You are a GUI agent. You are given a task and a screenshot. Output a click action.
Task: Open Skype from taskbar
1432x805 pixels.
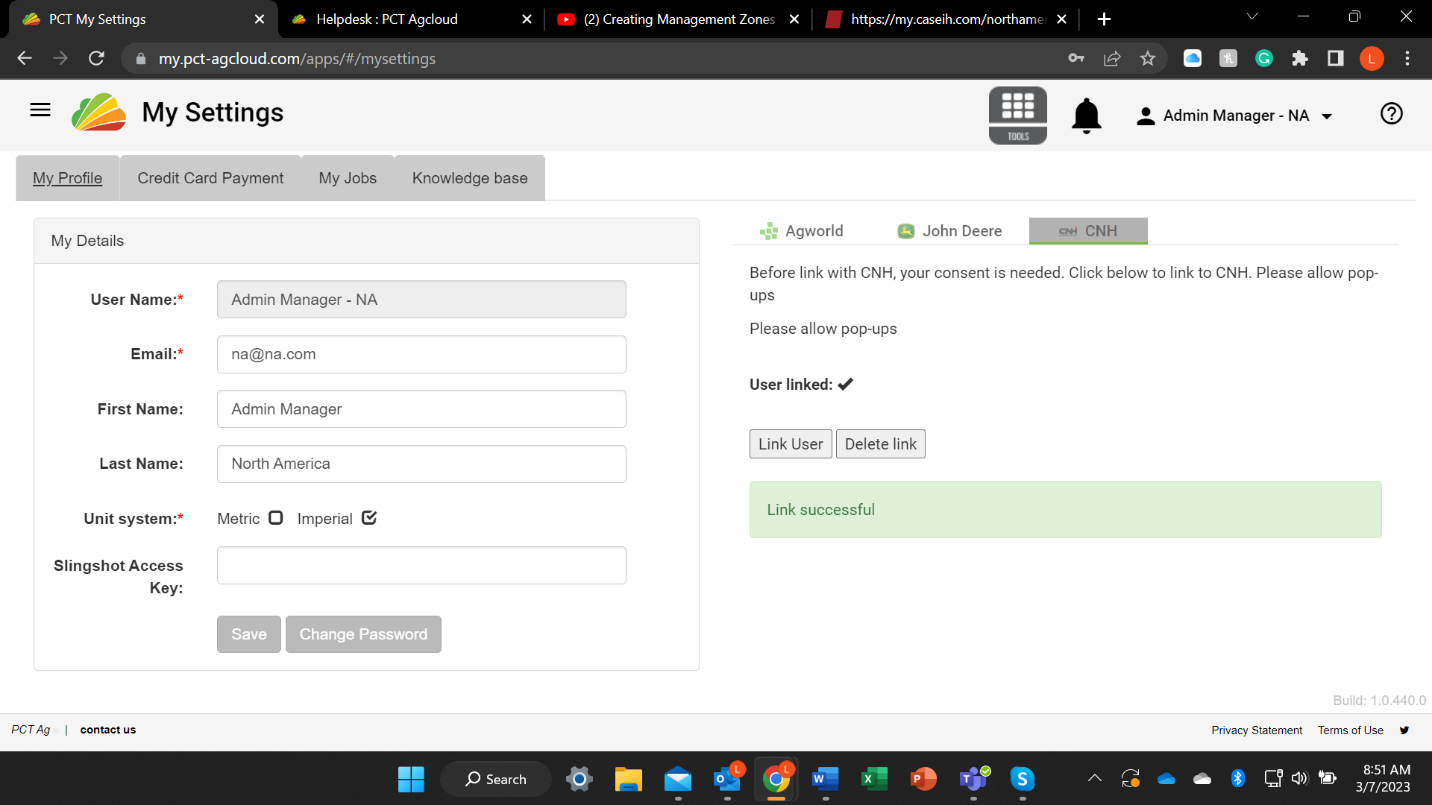[x=1021, y=779]
